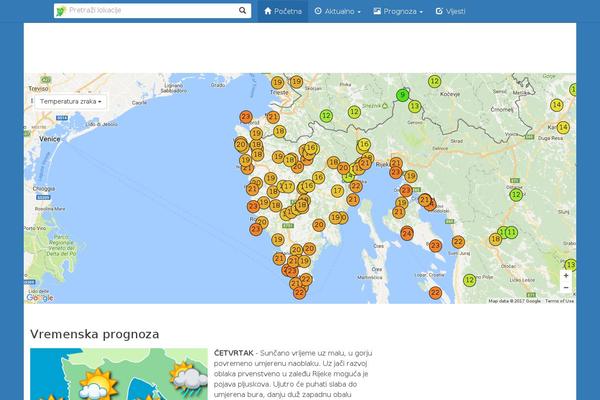
Task: Click the 'Vremenska prognoza' heading
Action: click(x=95, y=334)
